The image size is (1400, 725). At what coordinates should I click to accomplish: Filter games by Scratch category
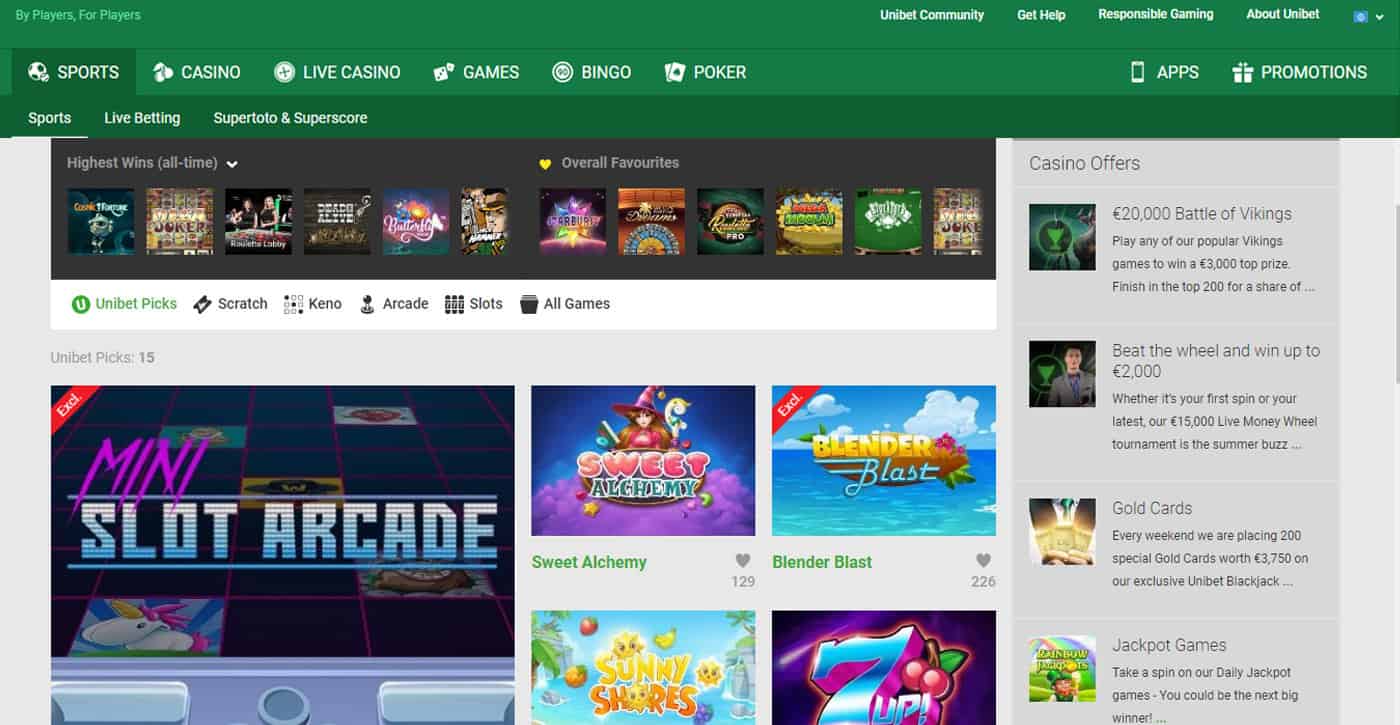[x=230, y=304]
